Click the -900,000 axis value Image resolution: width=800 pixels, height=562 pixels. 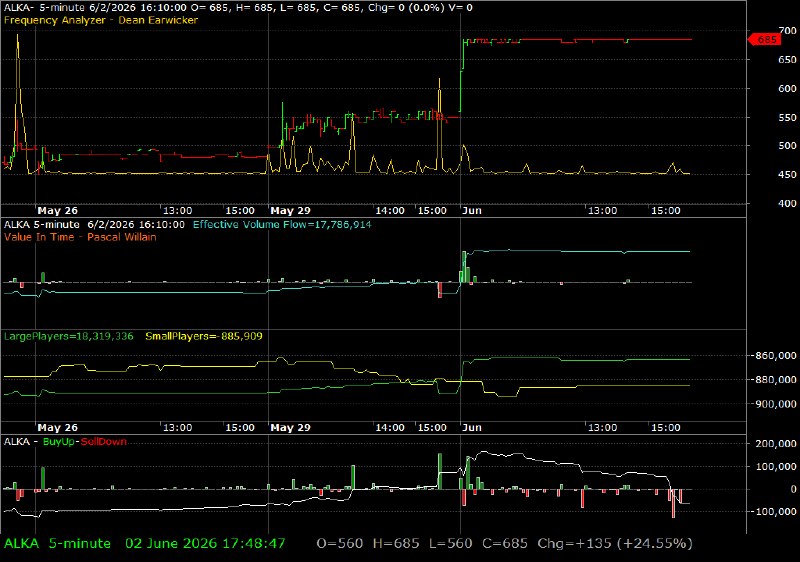click(x=774, y=404)
